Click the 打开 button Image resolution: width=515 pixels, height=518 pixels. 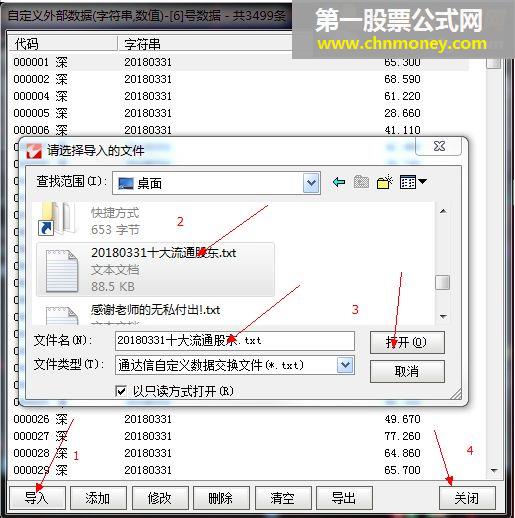coord(407,342)
